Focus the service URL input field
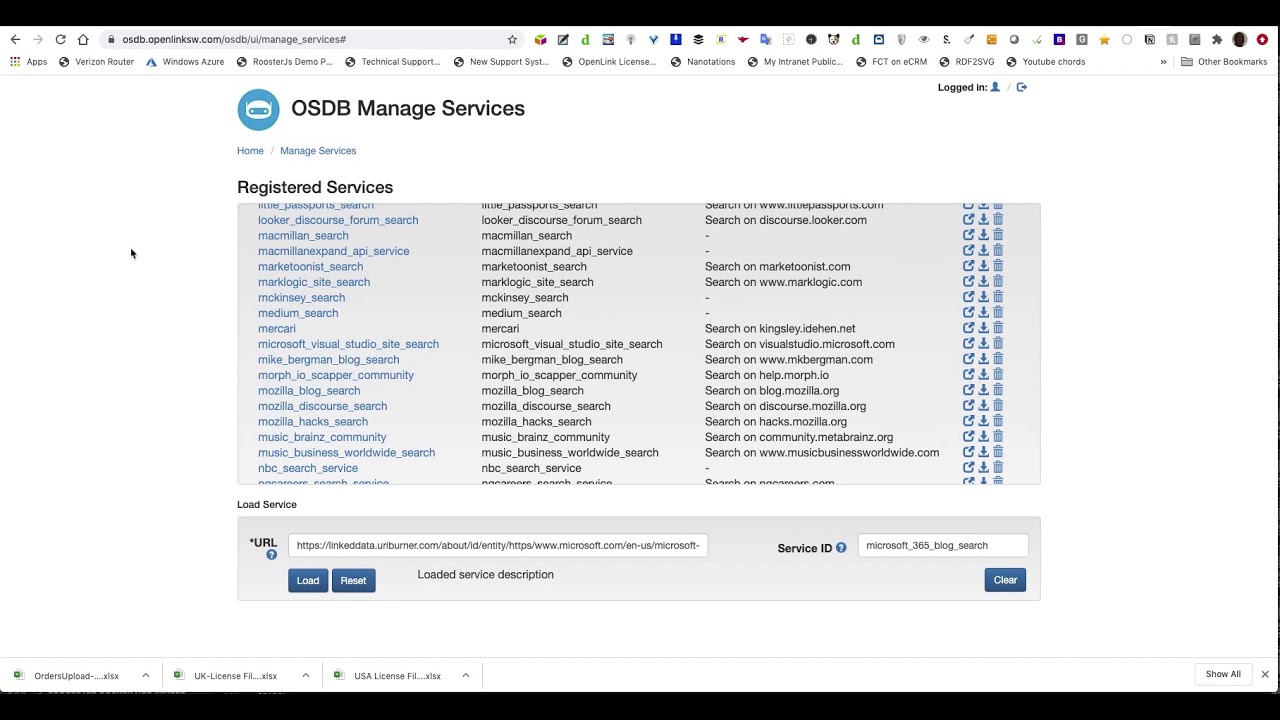 click(x=498, y=545)
